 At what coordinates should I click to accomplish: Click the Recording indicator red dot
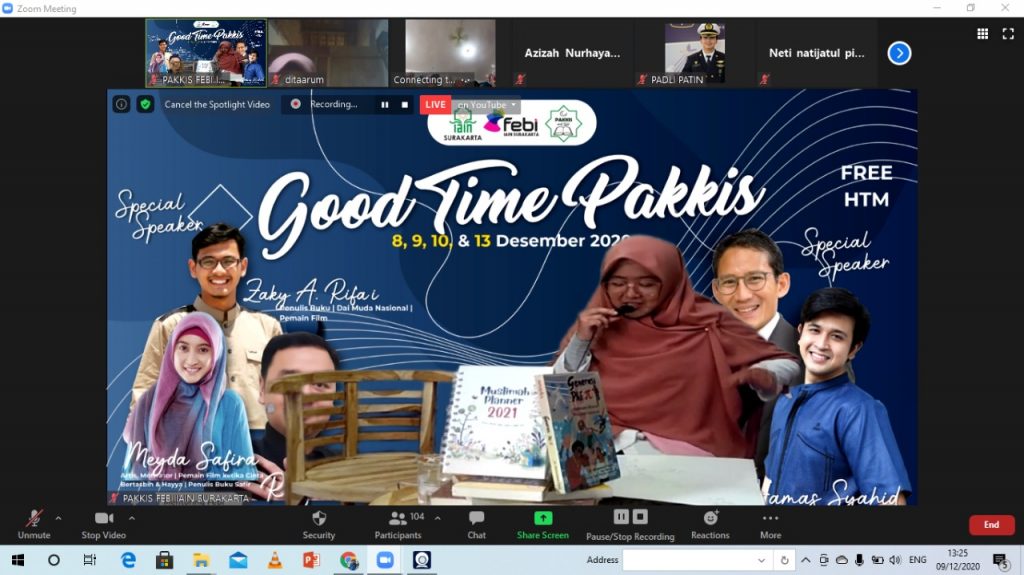point(296,104)
